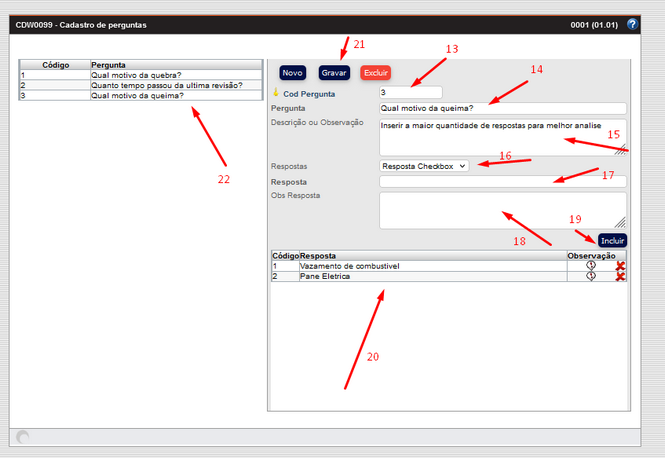Focus the Cod Pergunta input field
Screen dimensions: 665x458
[x=410, y=93]
